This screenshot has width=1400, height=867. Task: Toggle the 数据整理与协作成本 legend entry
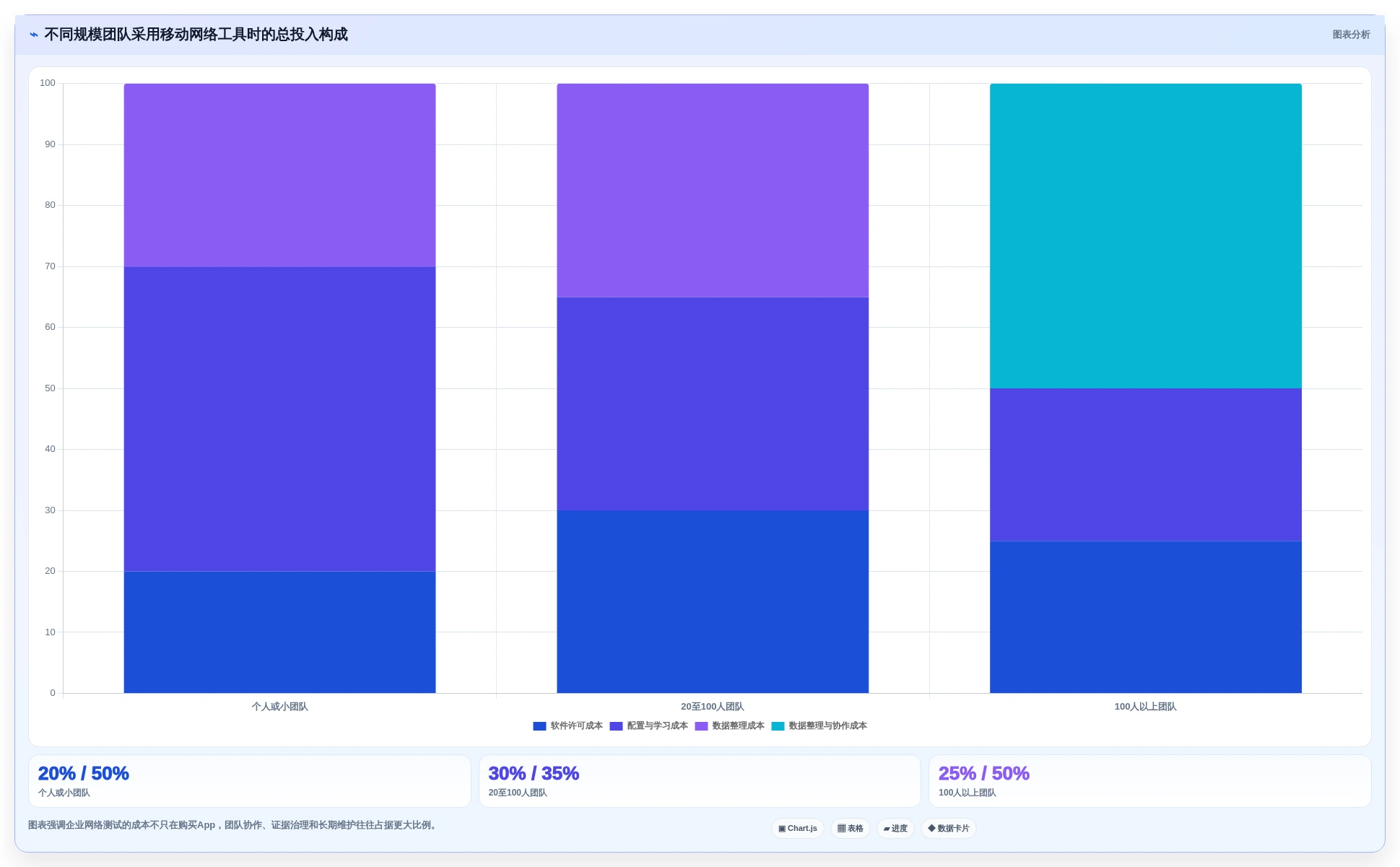click(819, 726)
